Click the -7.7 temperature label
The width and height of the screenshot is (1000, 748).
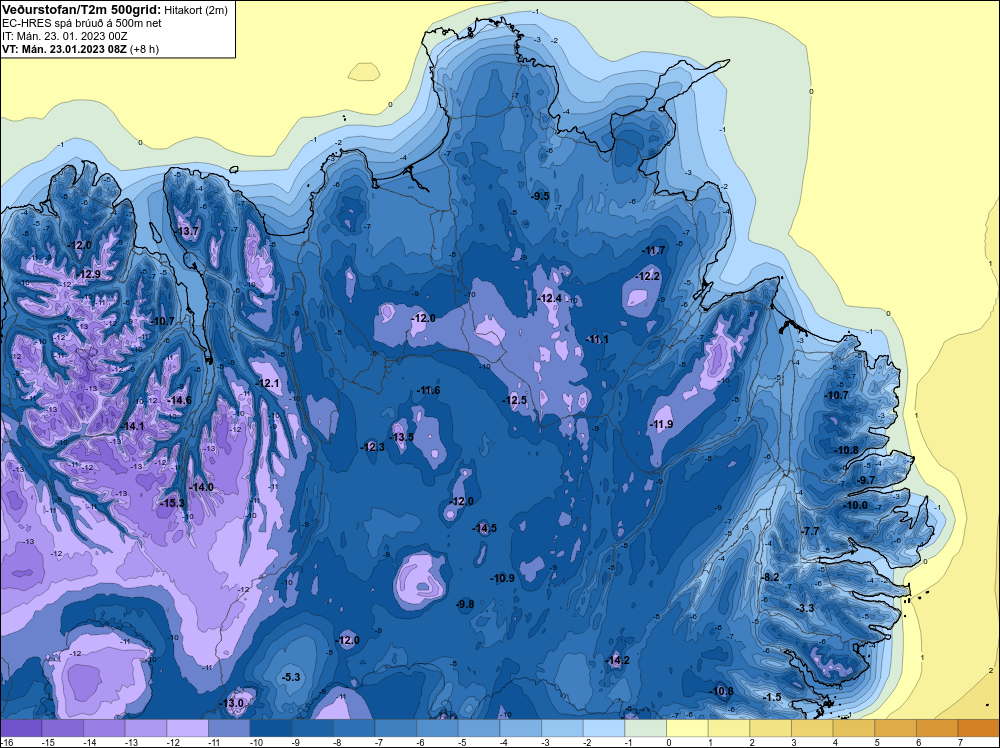click(811, 531)
